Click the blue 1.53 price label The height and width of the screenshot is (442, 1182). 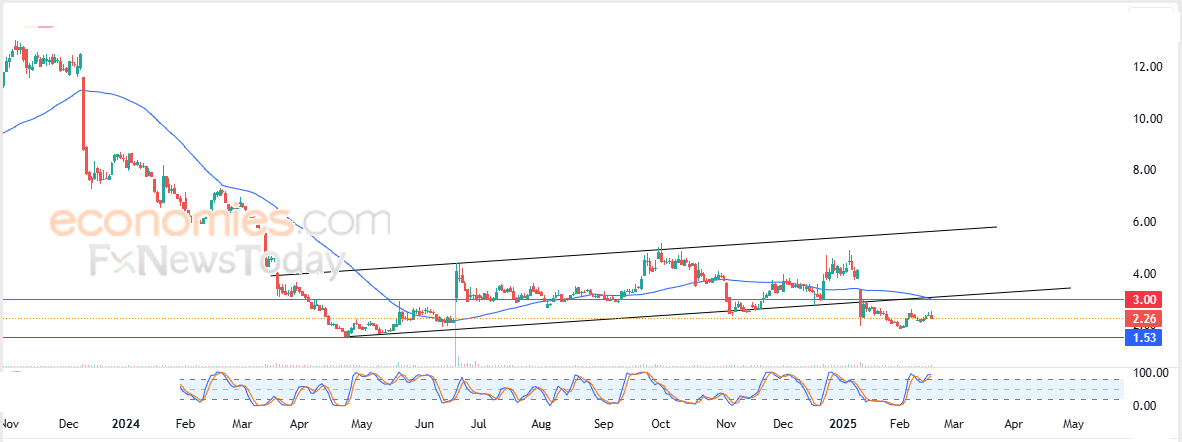click(x=1144, y=338)
